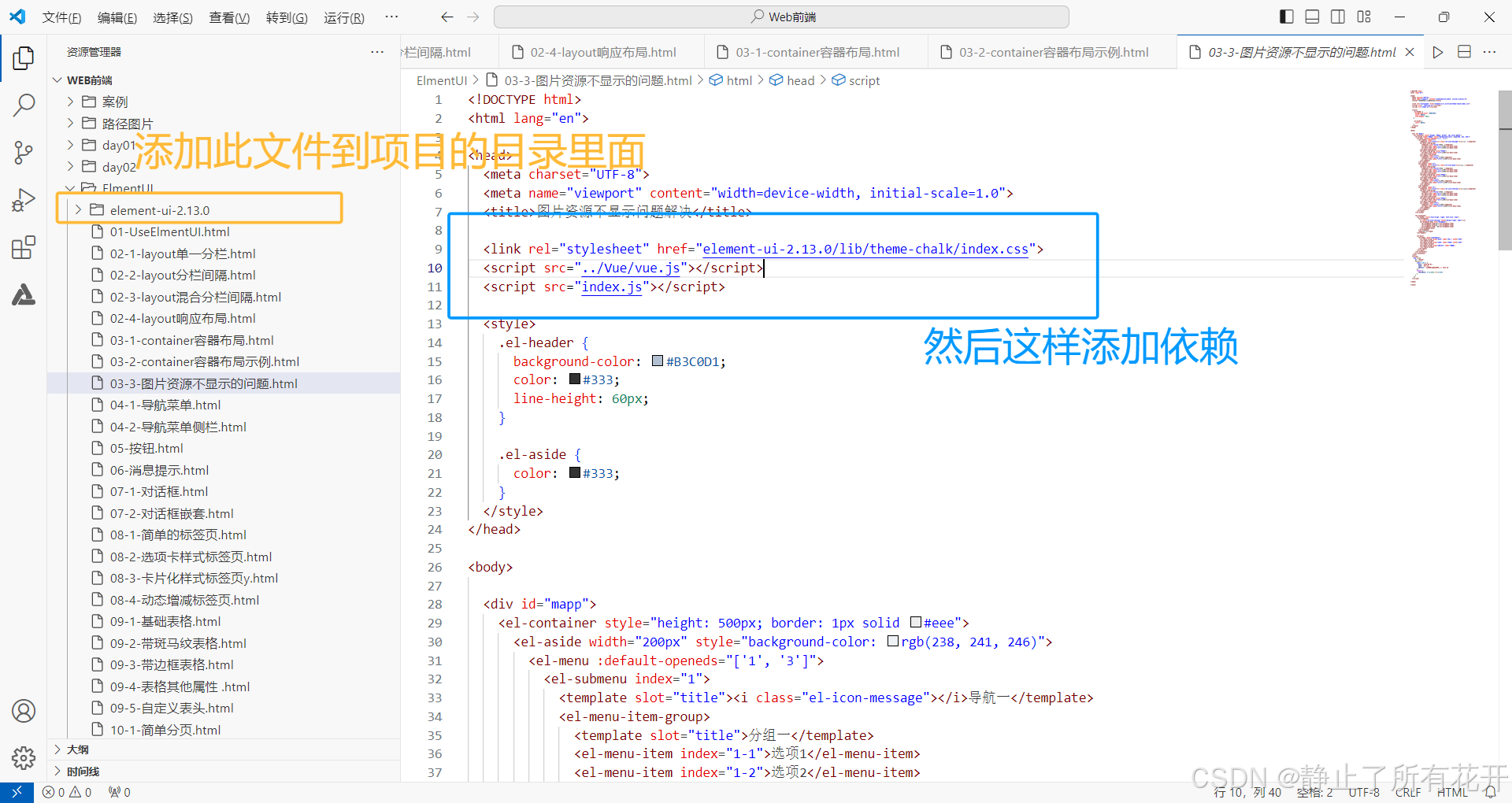
Task: Open the #333 swatch under .el-header
Action: pyautogui.click(x=575, y=379)
